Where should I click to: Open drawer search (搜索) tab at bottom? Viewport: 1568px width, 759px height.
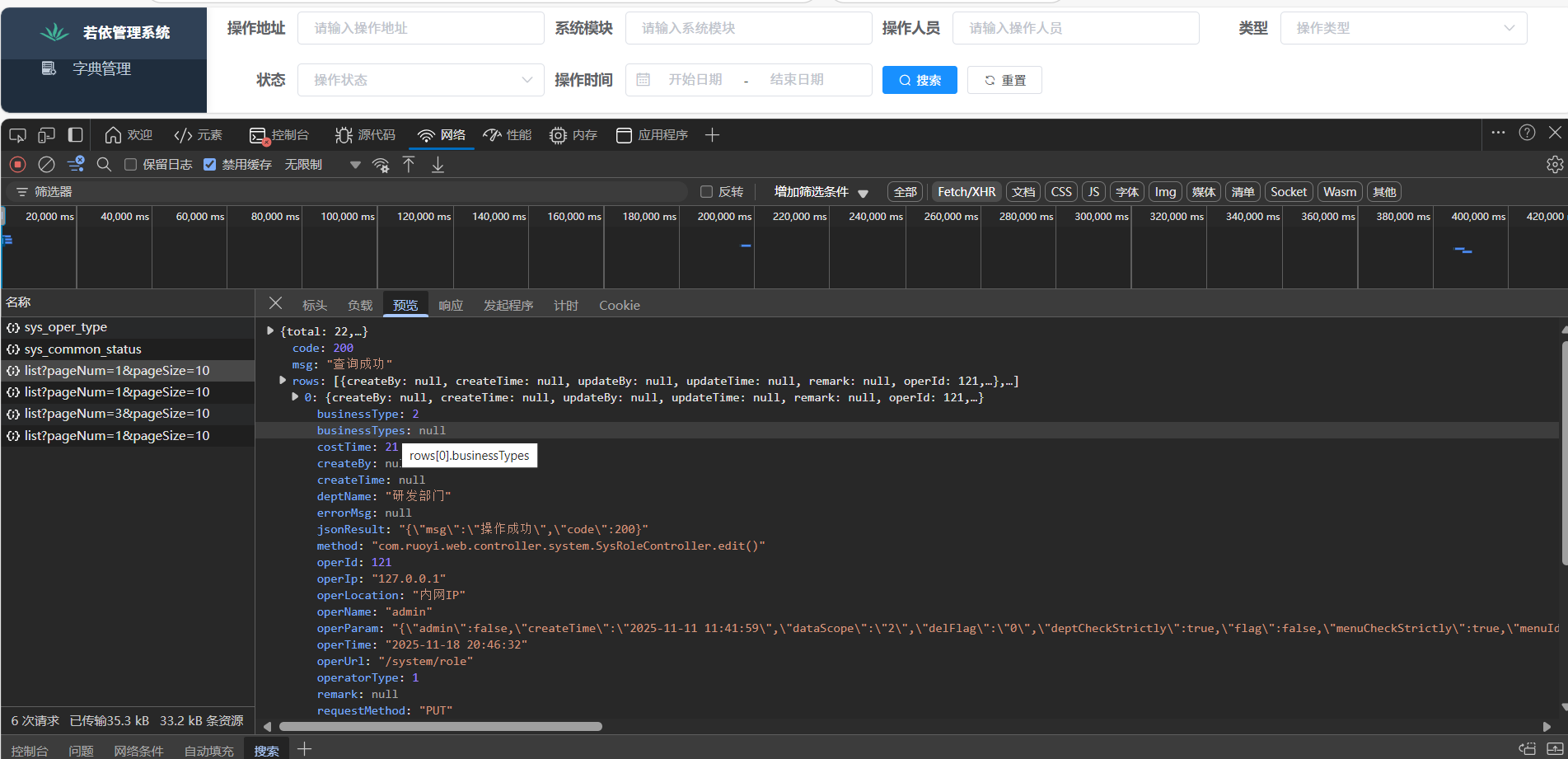point(266,751)
